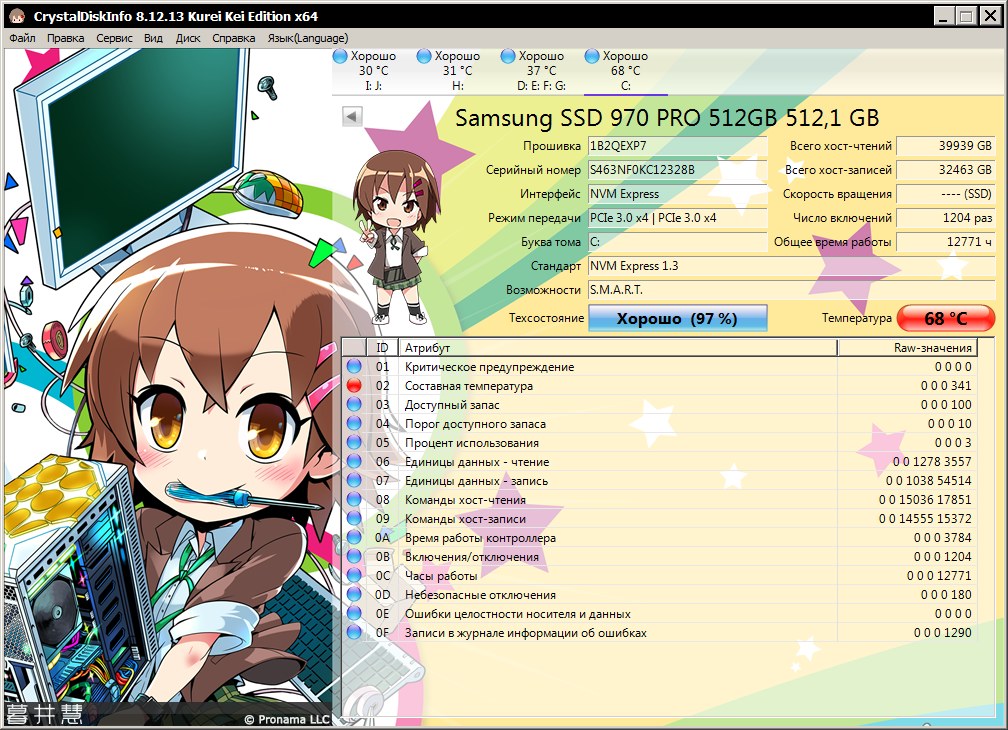Click status orb for Часы работы row
The height and width of the screenshot is (730, 1008).
pos(354,575)
